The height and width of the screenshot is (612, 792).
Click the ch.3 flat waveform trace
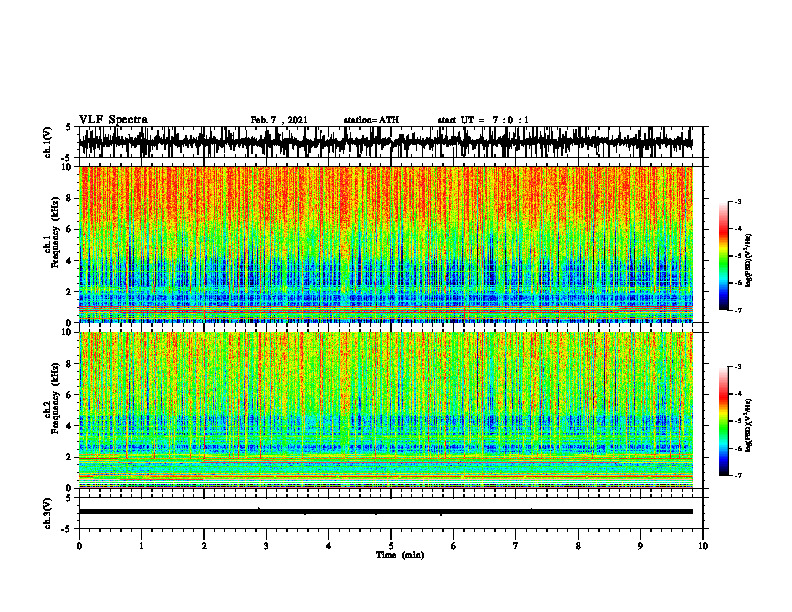pos(385,512)
